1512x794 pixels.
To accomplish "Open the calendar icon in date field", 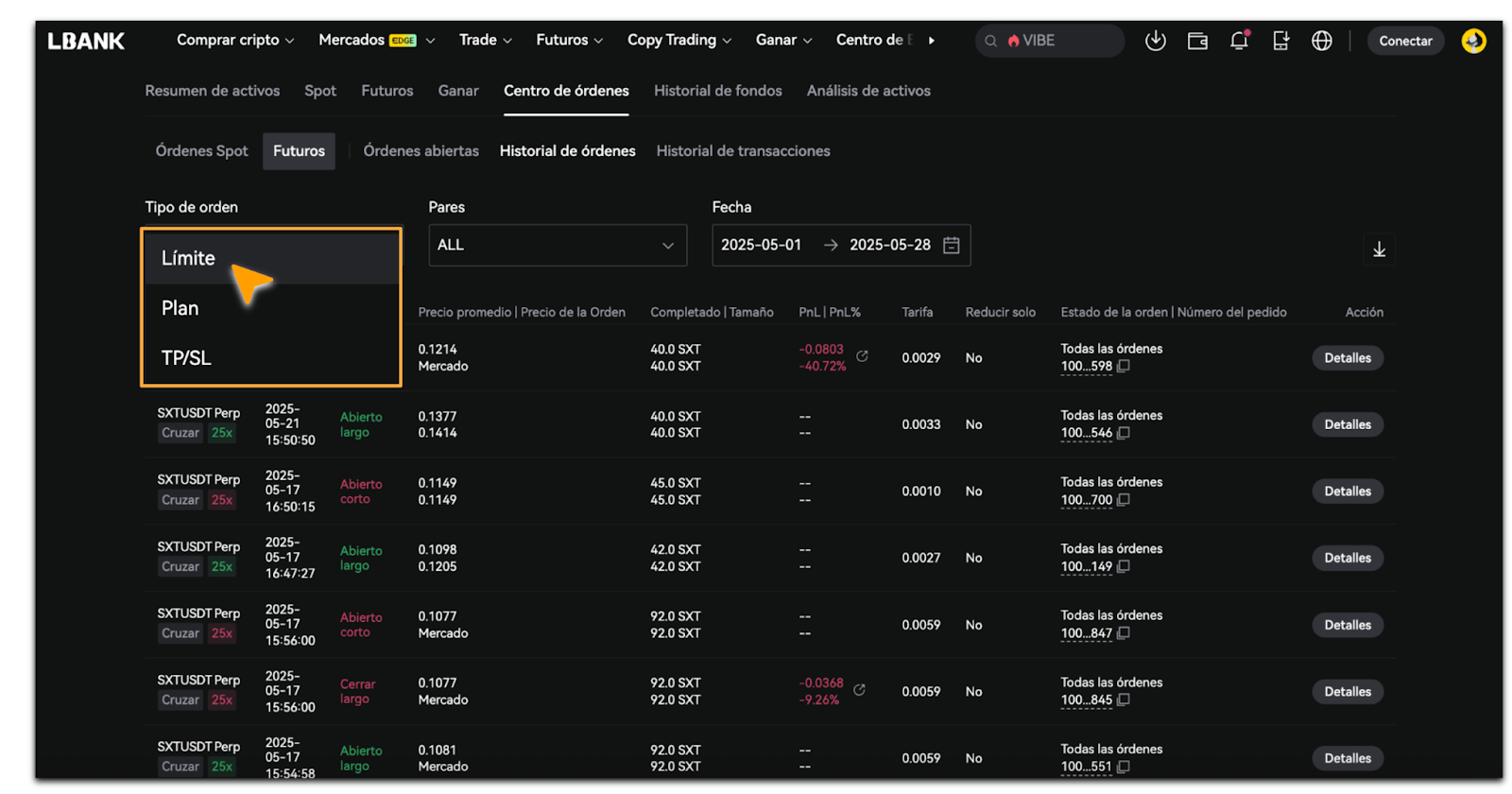I will coord(952,246).
